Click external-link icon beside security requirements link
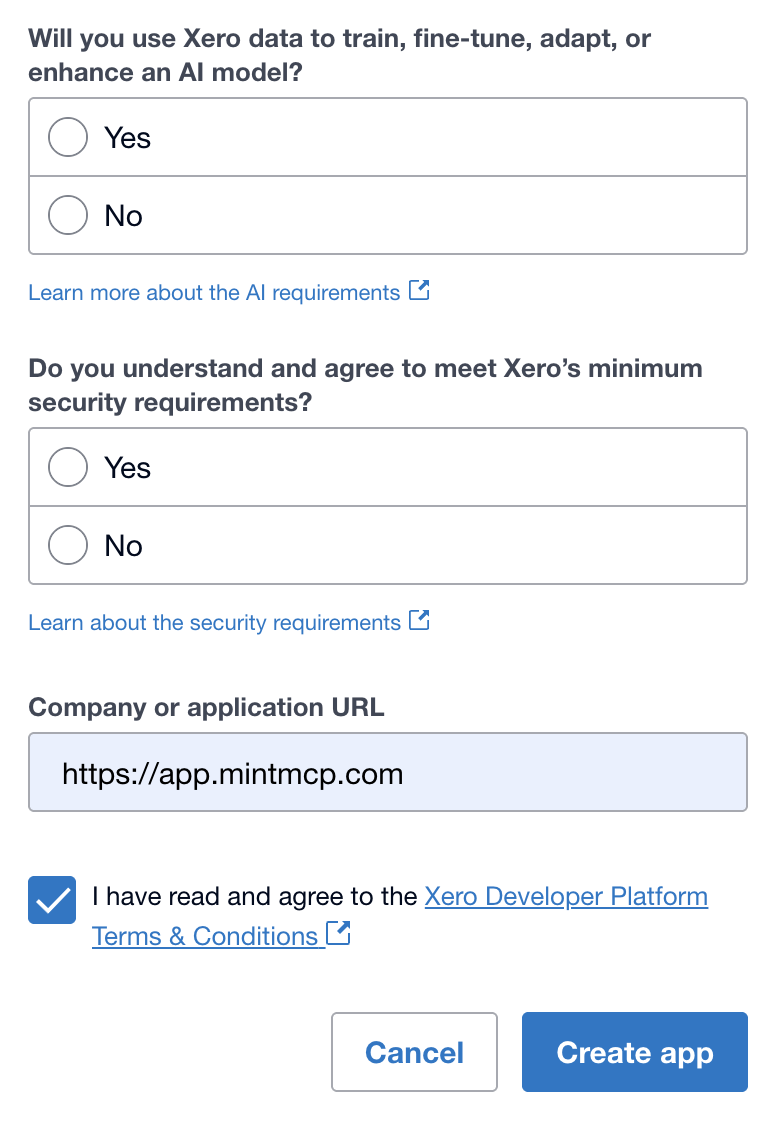Image resolution: width=776 pixels, height=1124 pixels. (x=419, y=620)
